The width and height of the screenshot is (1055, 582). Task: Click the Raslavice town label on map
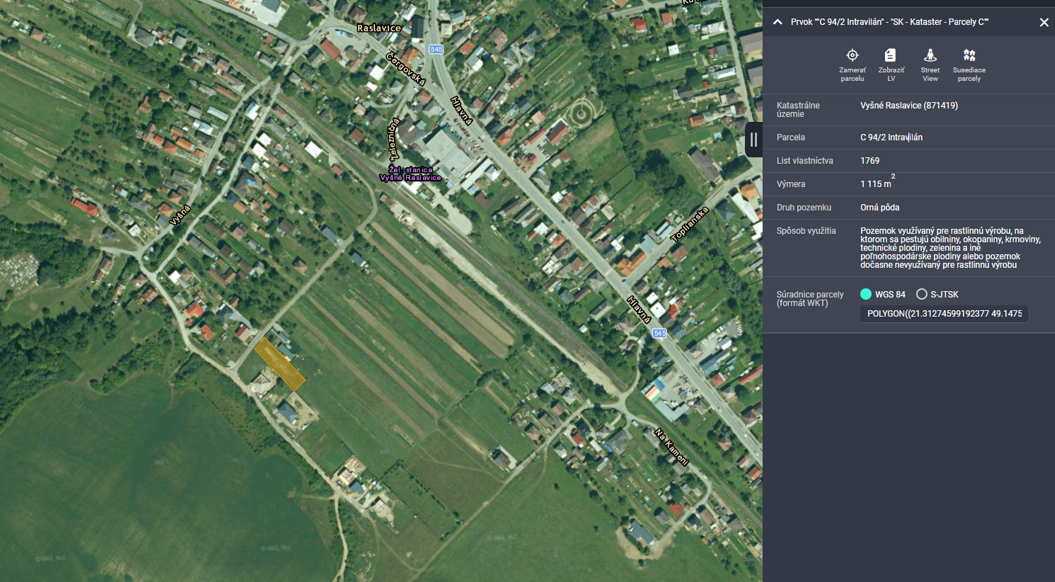[379, 28]
